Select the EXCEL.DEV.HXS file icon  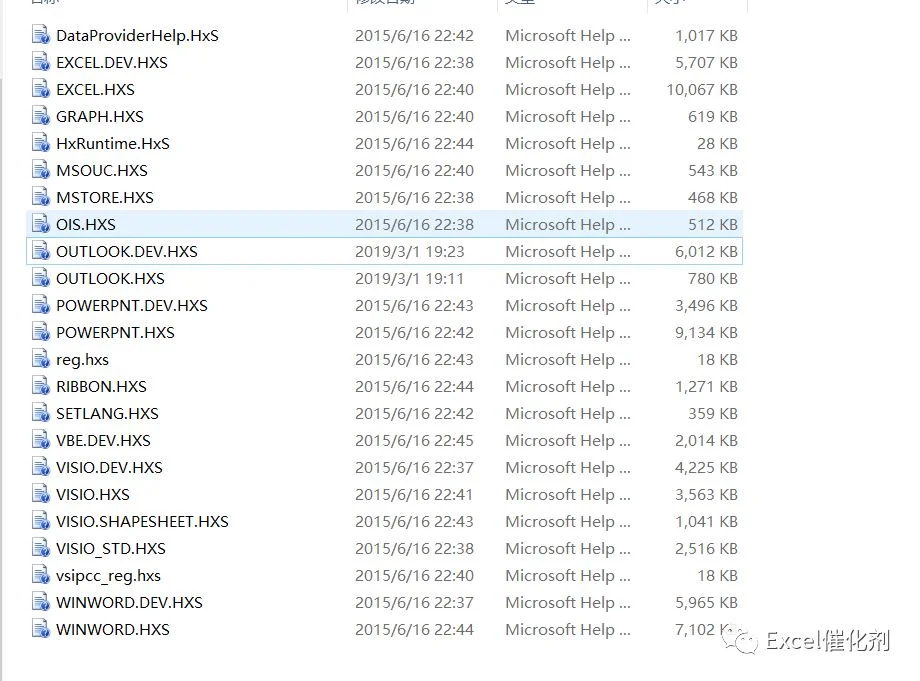(x=41, y=62)
